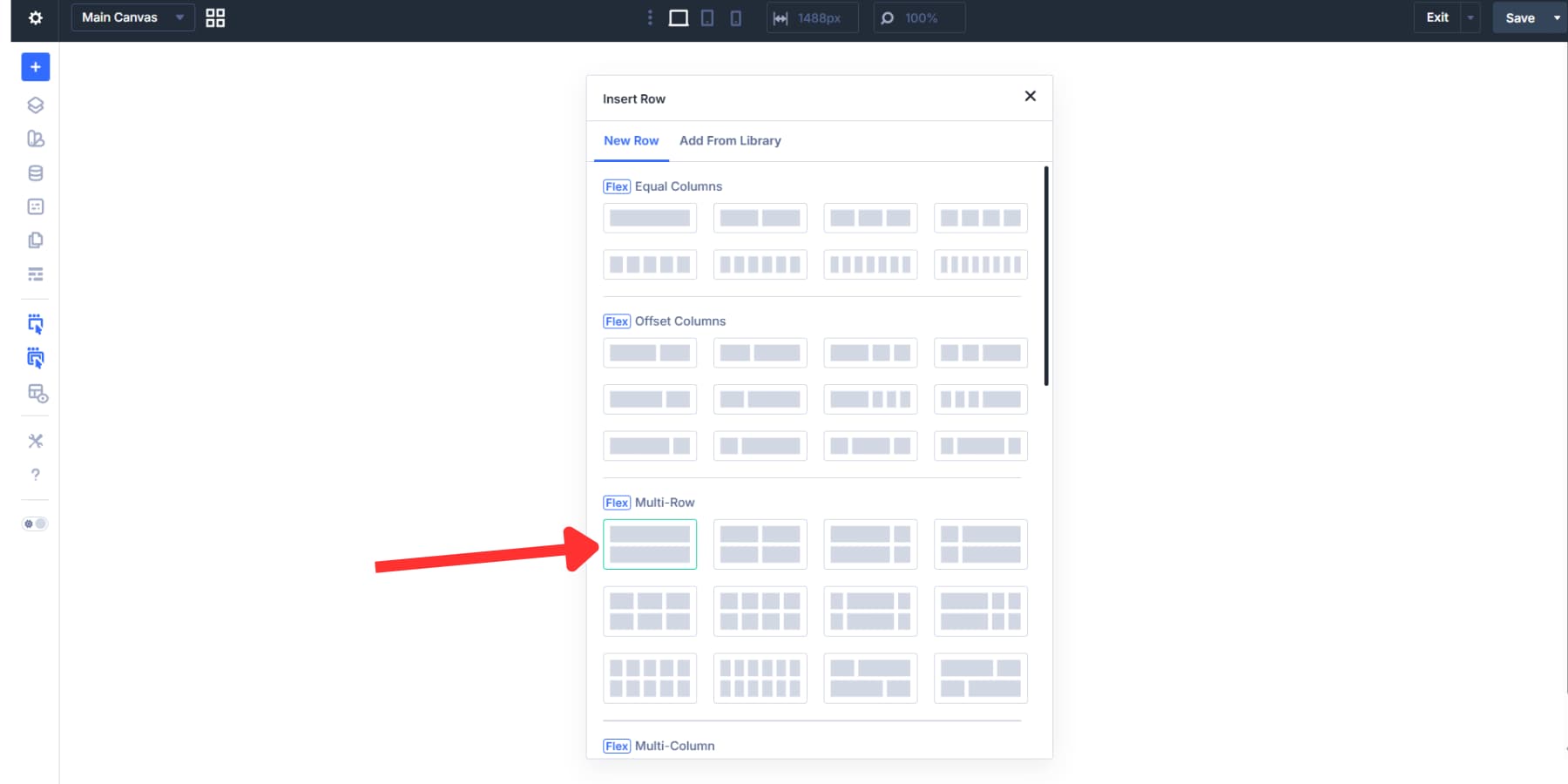Open the Layers panel from the sidebar
Screen dimensions: 1568x784
coord(35,106)
